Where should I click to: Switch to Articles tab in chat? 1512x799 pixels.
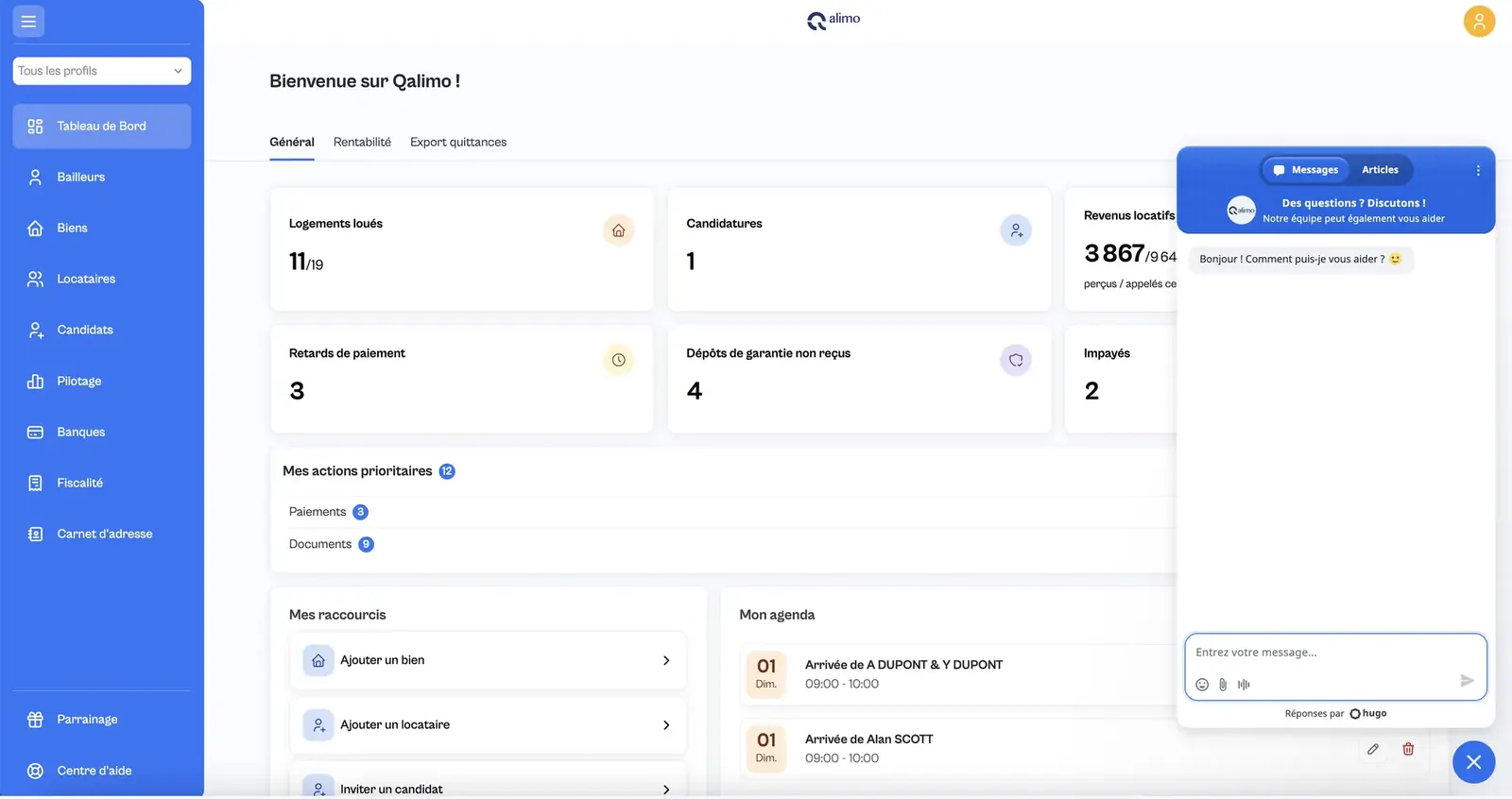pos(1380,170)
